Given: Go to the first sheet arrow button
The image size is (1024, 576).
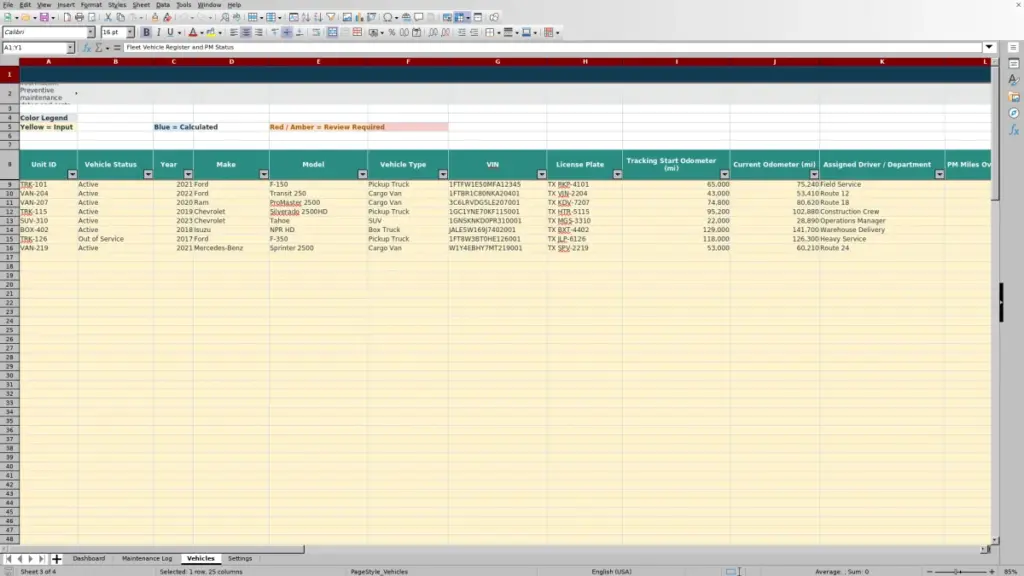Looking at the screenshot, I should pos(8,559).
